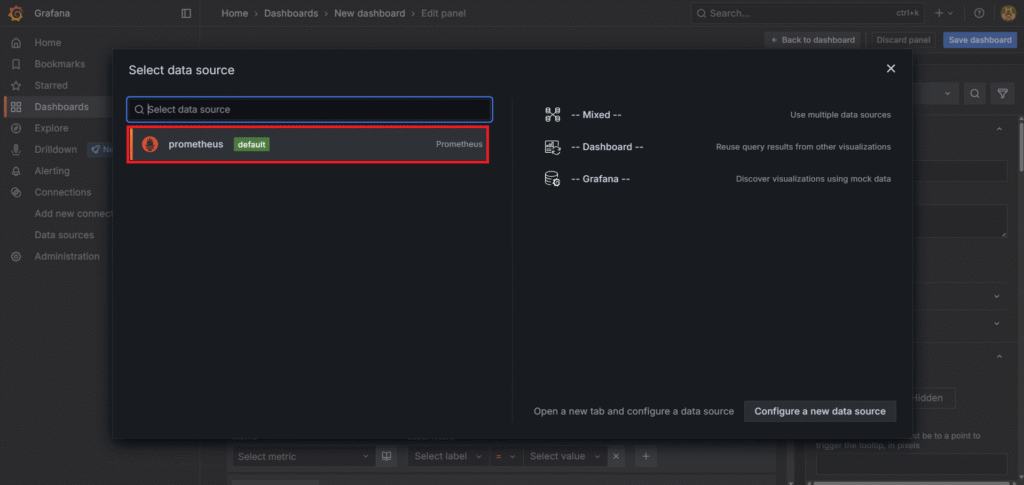Click the Home house icon in sidebar
Image resolution: width=1024 pixels, height=485 pixels.
click(16, 42)
